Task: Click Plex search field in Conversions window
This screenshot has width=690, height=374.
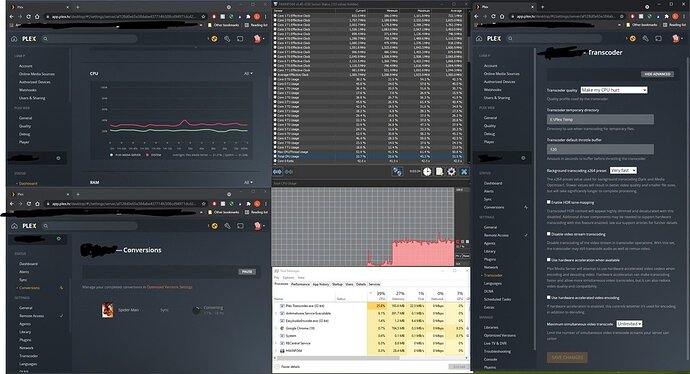Action: click(90, 226)
